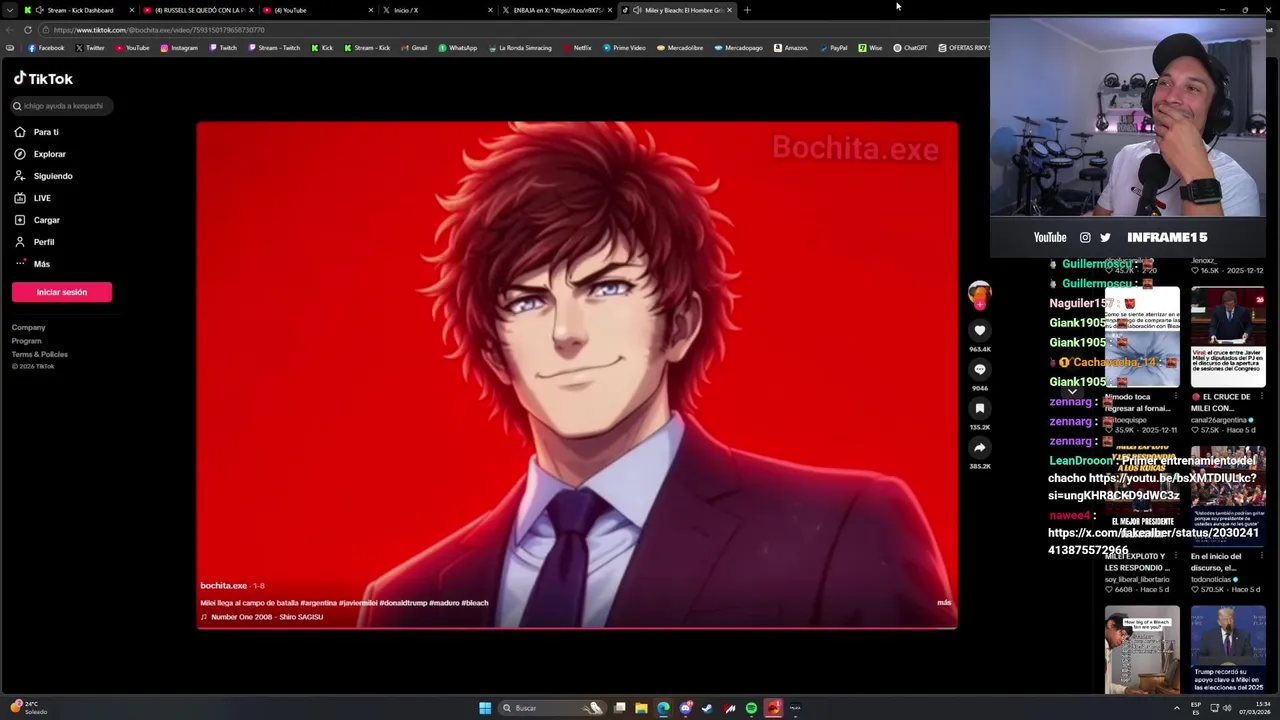
Task: Open the WhatsApp bookmark
Action: pyautogui.click(x=458, y=48)
